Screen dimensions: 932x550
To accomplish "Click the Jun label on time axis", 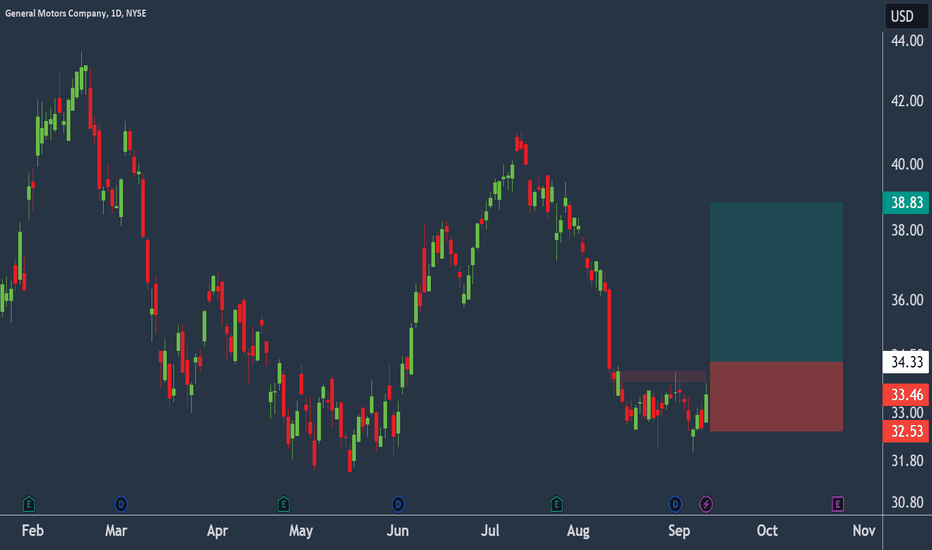I will [398, 530].
